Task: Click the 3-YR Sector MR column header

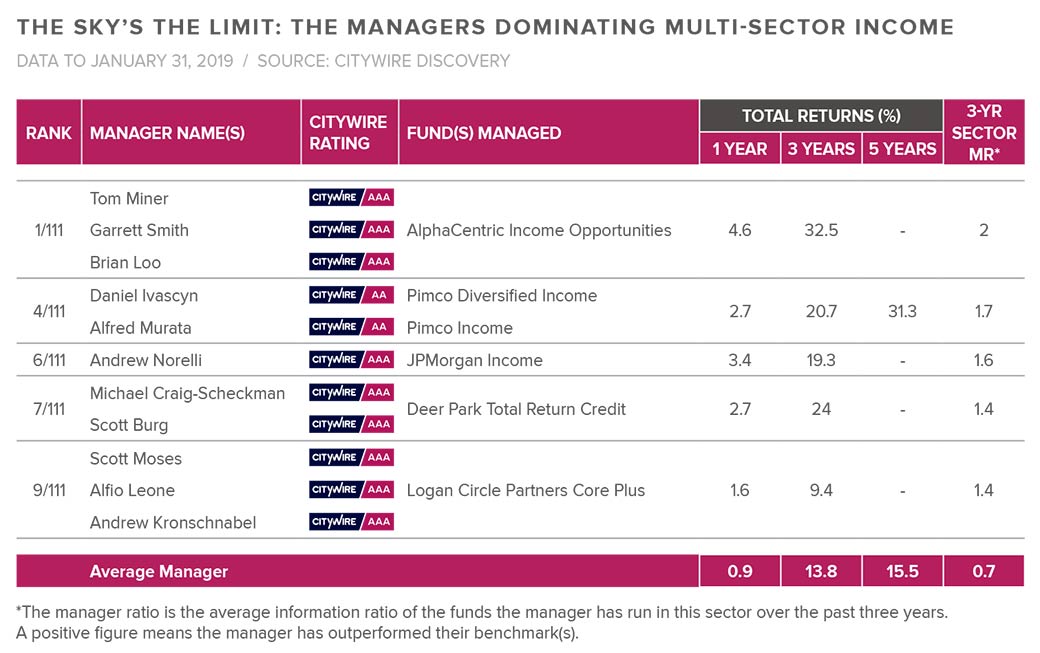Action: pos(984,132)
